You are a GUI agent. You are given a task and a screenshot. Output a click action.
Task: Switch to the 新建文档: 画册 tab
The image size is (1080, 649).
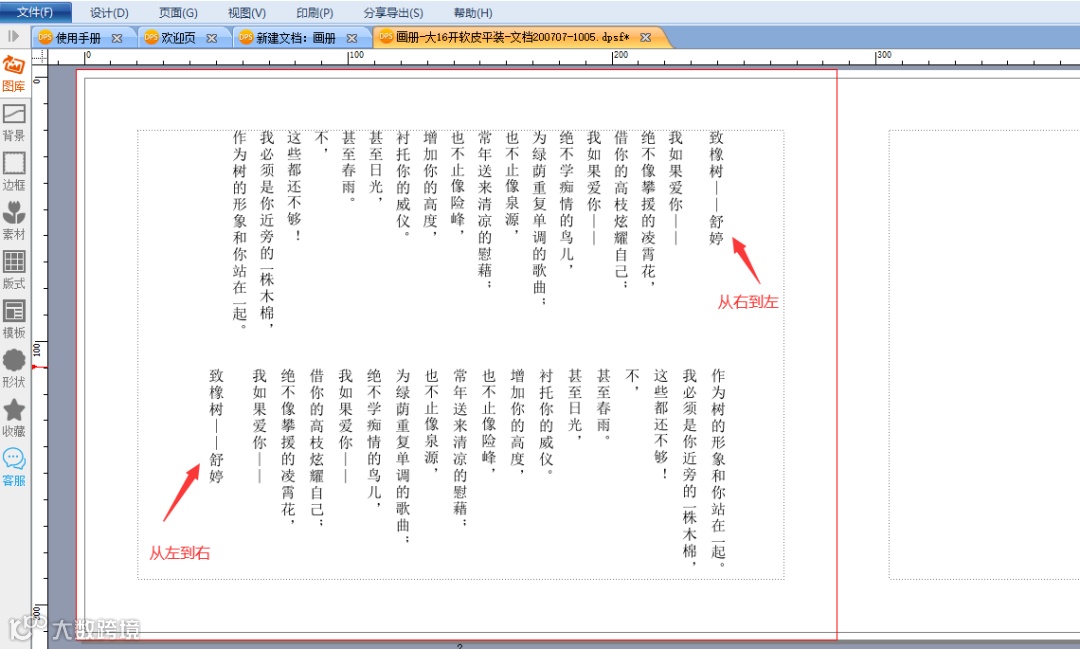coord(296,38)
